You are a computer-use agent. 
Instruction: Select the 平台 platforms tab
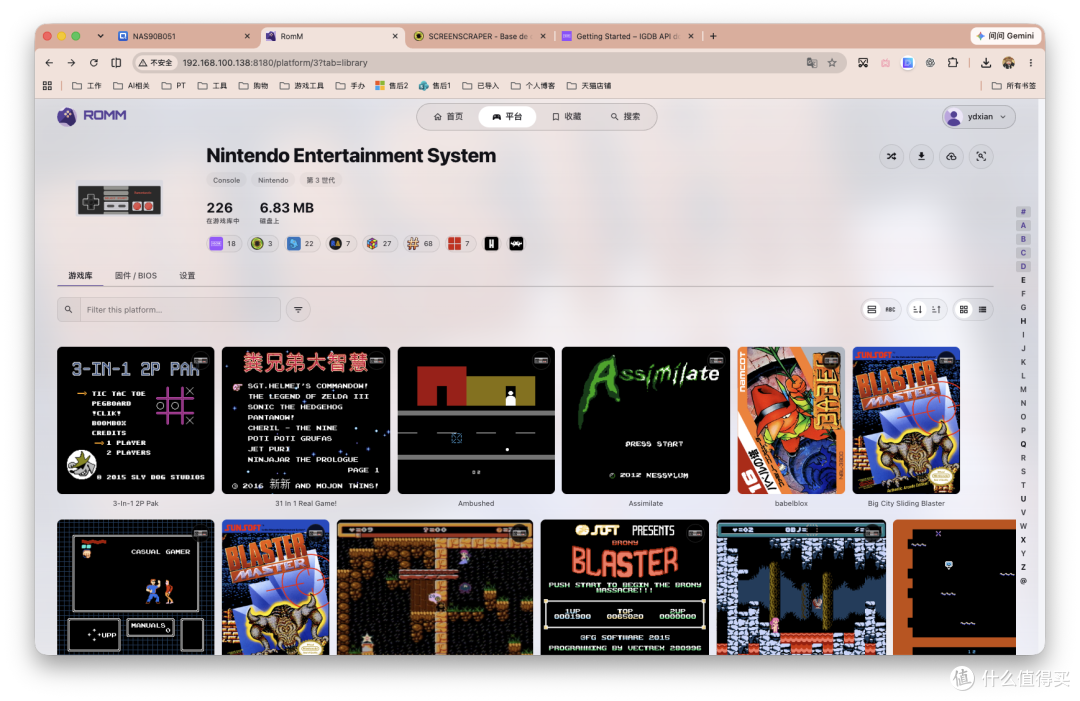click(x=507, y=117)
